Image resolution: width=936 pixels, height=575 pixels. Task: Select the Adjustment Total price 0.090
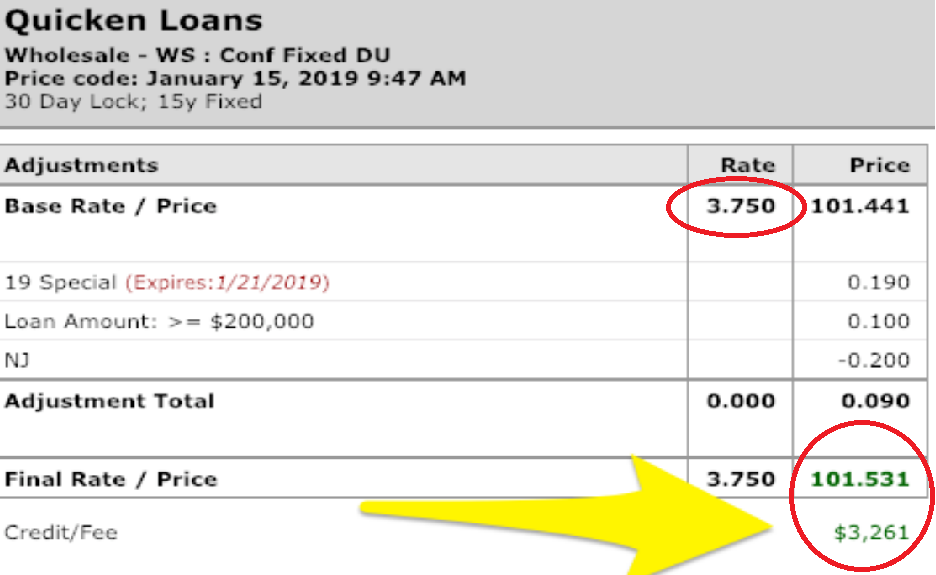(x=877, y=402)
